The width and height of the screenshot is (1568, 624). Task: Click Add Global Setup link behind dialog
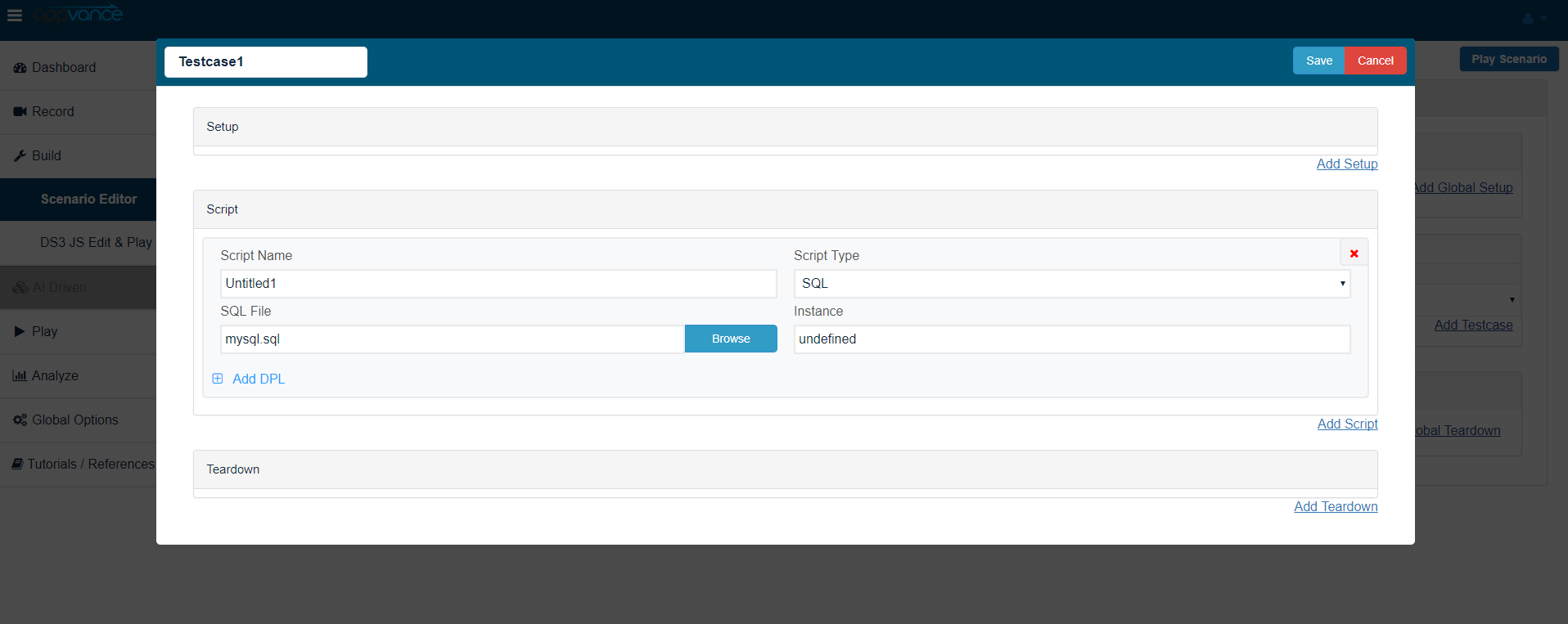pyautogui.click(x=1464, y=187)
